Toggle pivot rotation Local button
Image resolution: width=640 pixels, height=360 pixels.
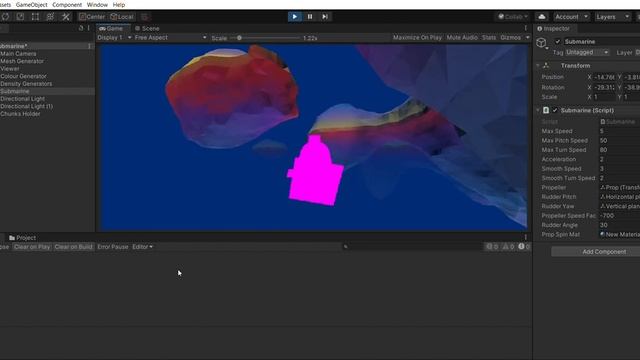click(122, 17)
